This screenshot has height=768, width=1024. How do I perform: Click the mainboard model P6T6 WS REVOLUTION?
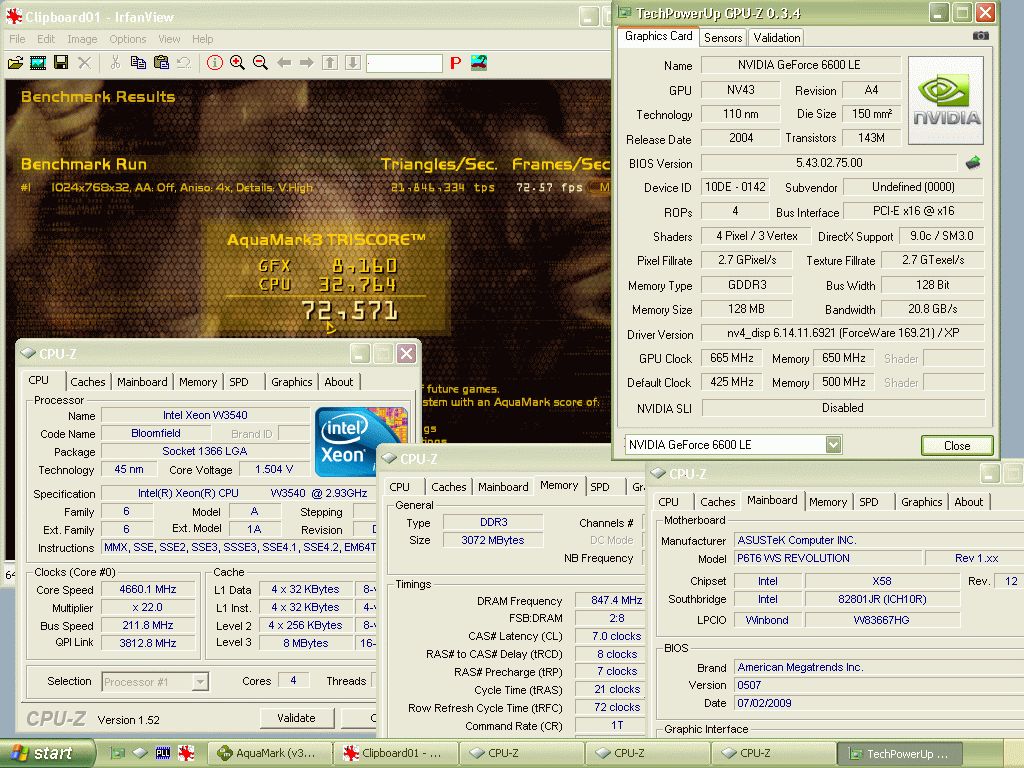coord(828,558)
